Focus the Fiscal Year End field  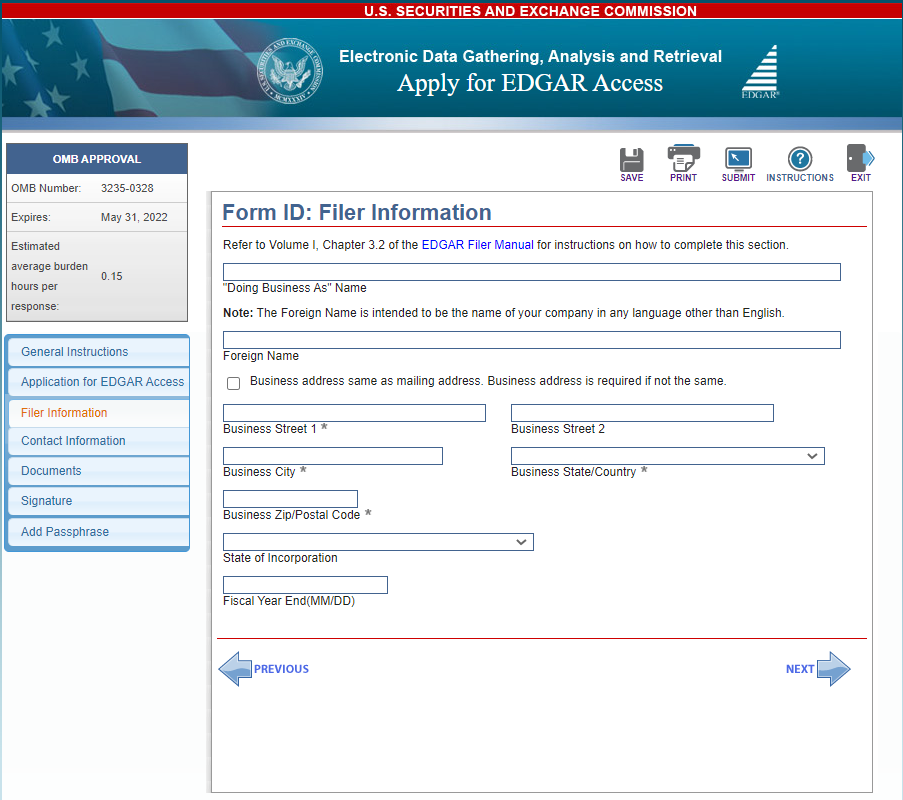(x=305, y=585)
